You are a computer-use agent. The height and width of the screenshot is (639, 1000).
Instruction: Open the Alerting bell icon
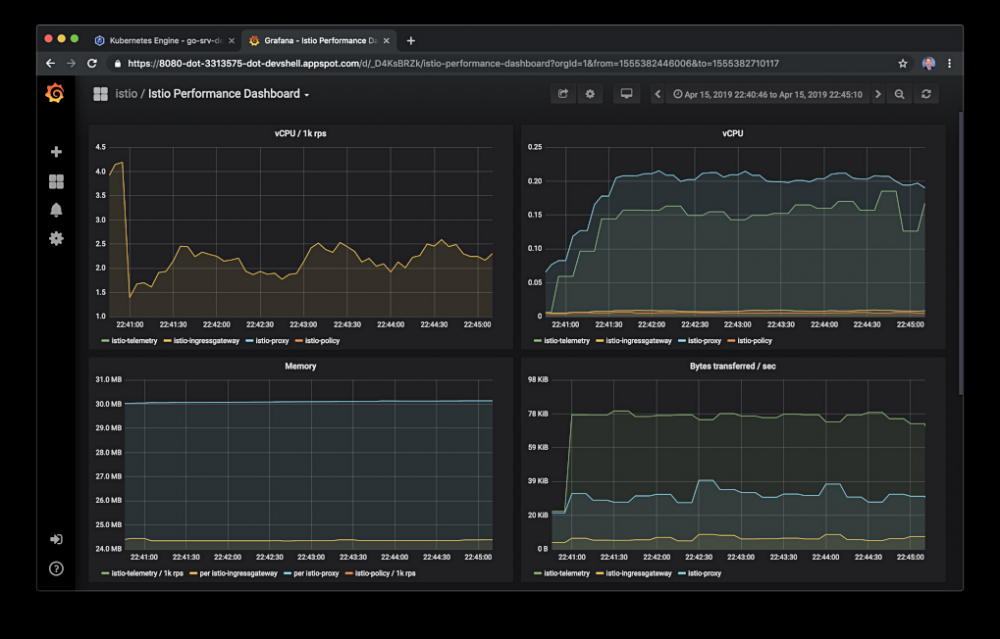[x=56, y=210]
